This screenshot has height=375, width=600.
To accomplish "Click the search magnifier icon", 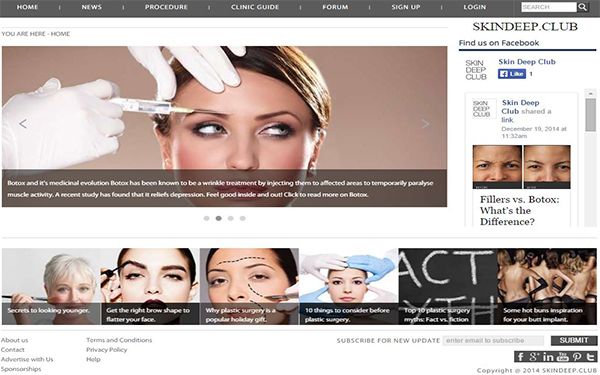I will 582,7.
